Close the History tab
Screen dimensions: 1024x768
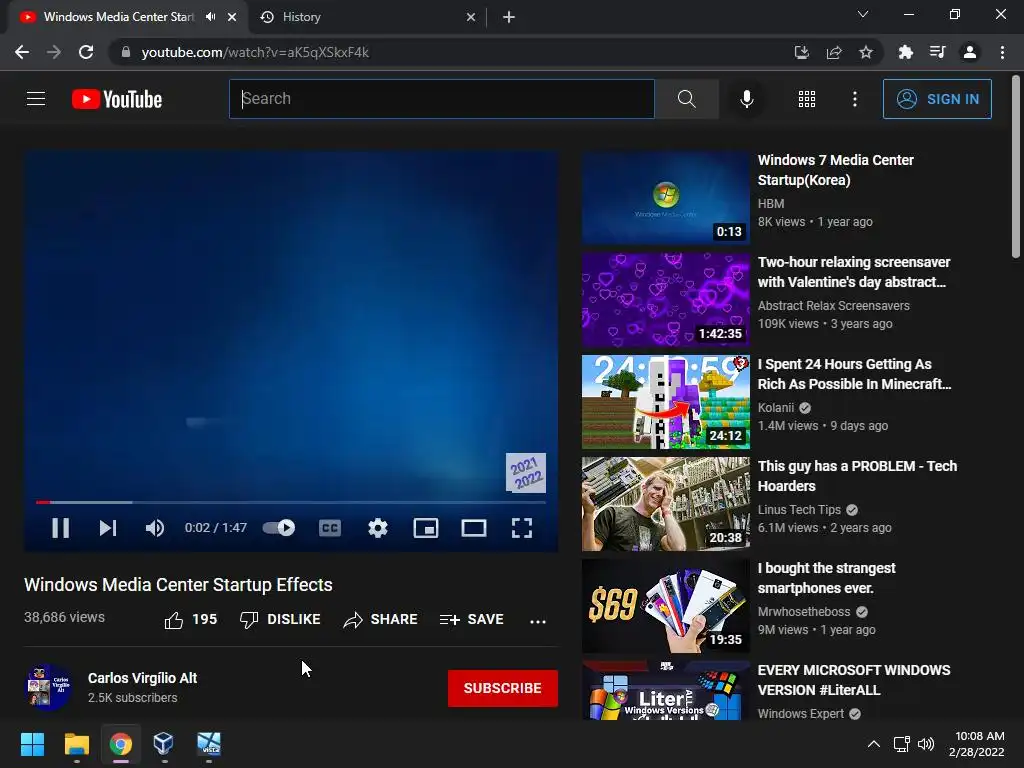click(471, 17)
